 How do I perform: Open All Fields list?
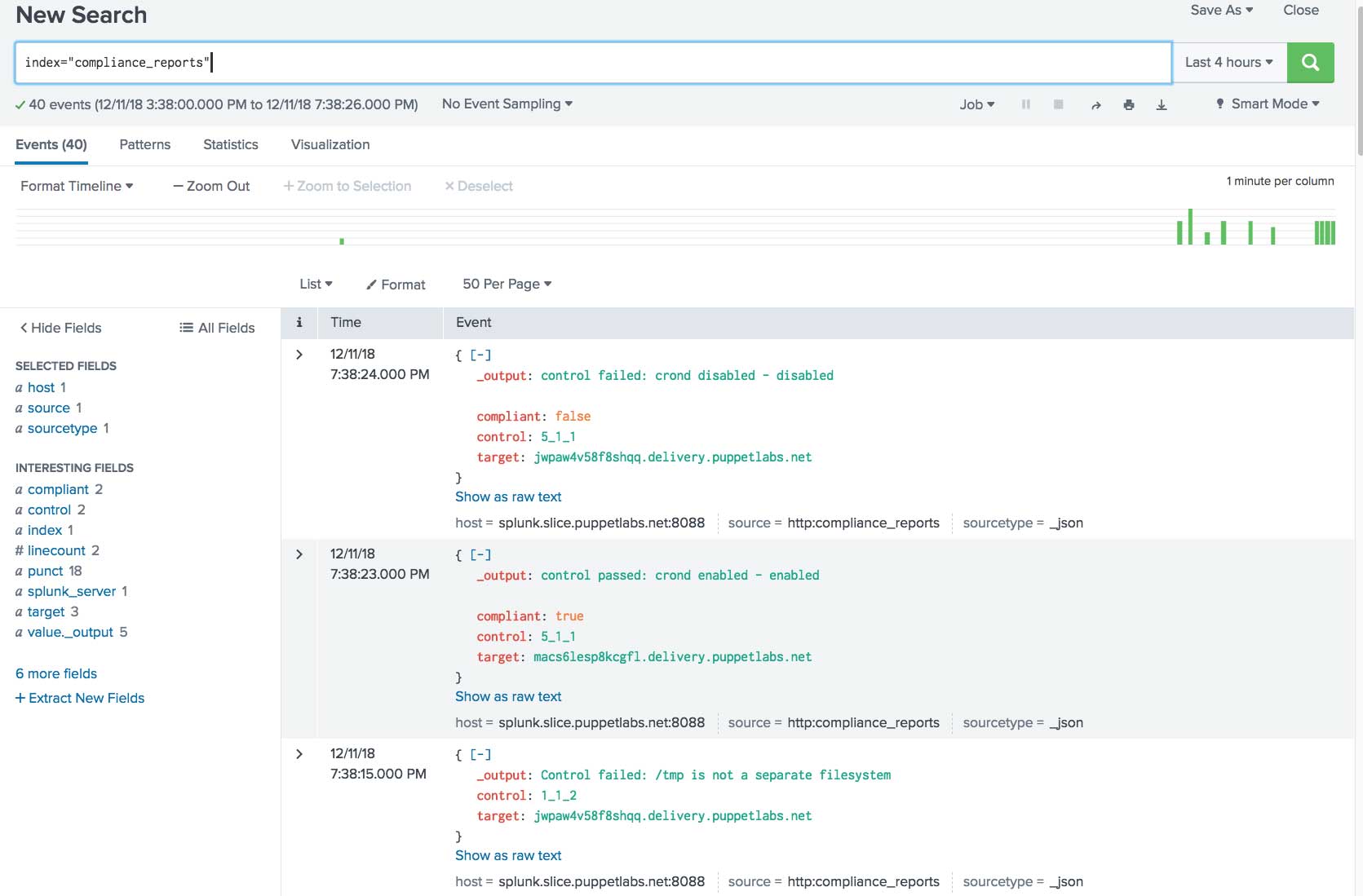[x=217, y=328]
